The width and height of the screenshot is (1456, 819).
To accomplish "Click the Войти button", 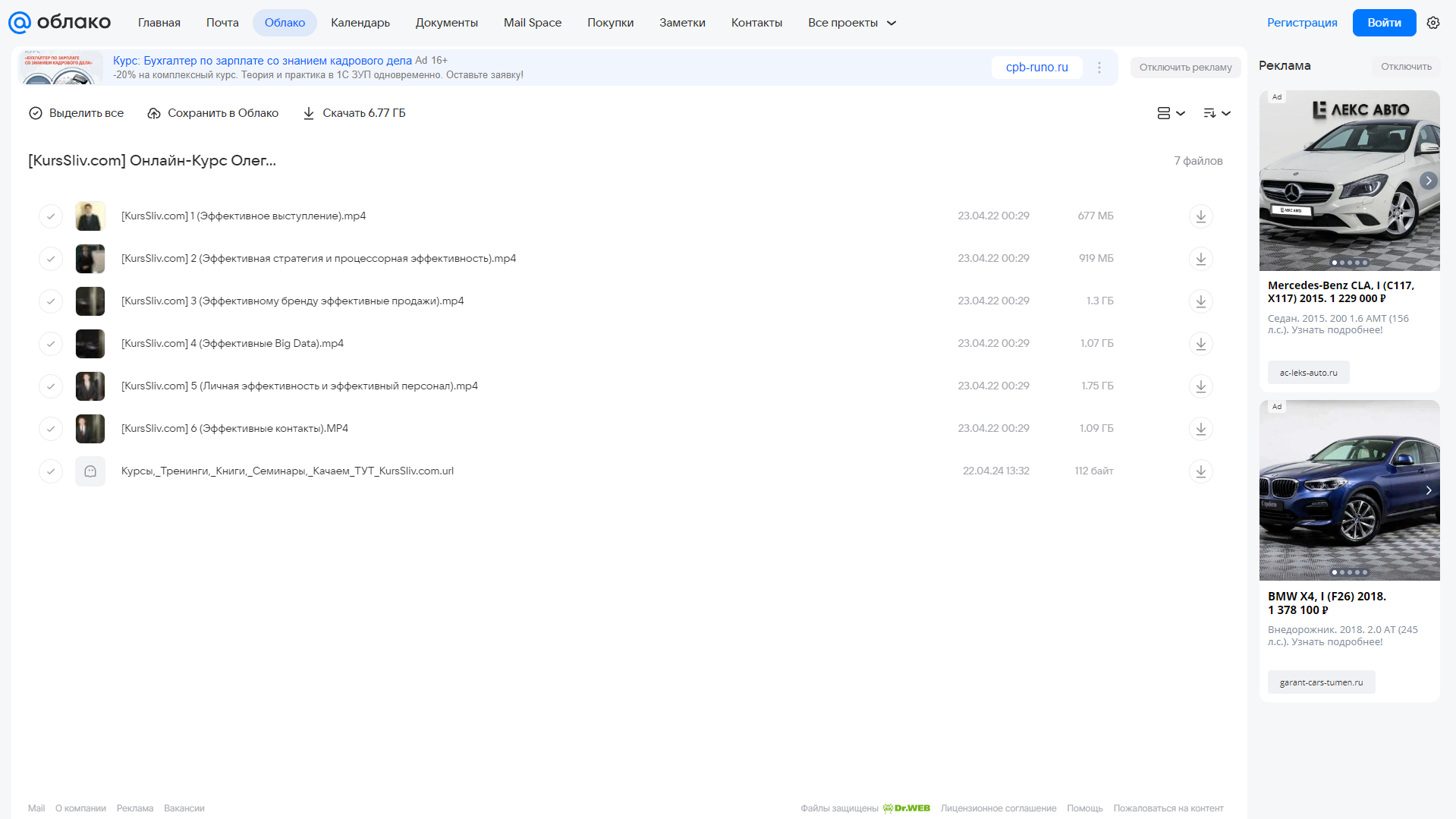I will [1384, 23].
